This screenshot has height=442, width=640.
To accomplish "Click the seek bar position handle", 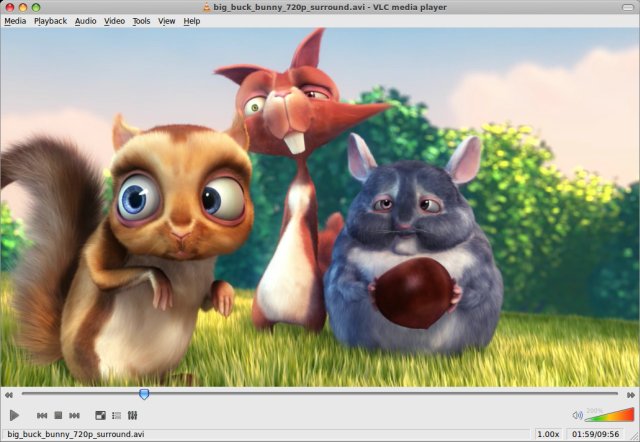I will pos(144,394).
